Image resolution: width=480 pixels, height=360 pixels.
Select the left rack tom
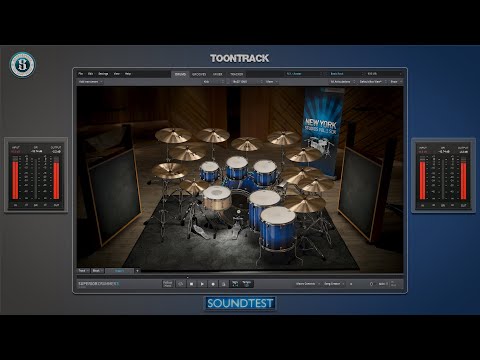tap(210, 171)
